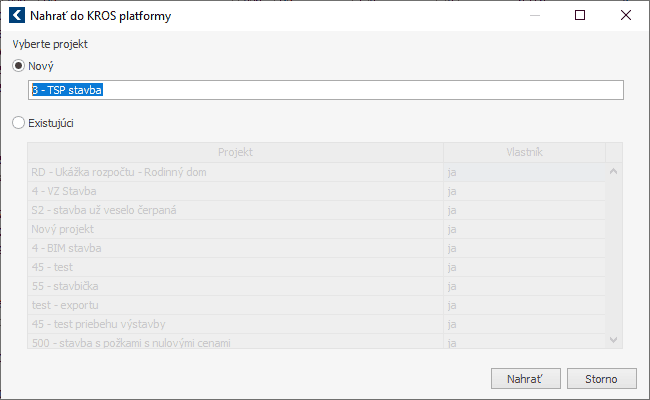Click the Projekt column header

coord(235,152)
